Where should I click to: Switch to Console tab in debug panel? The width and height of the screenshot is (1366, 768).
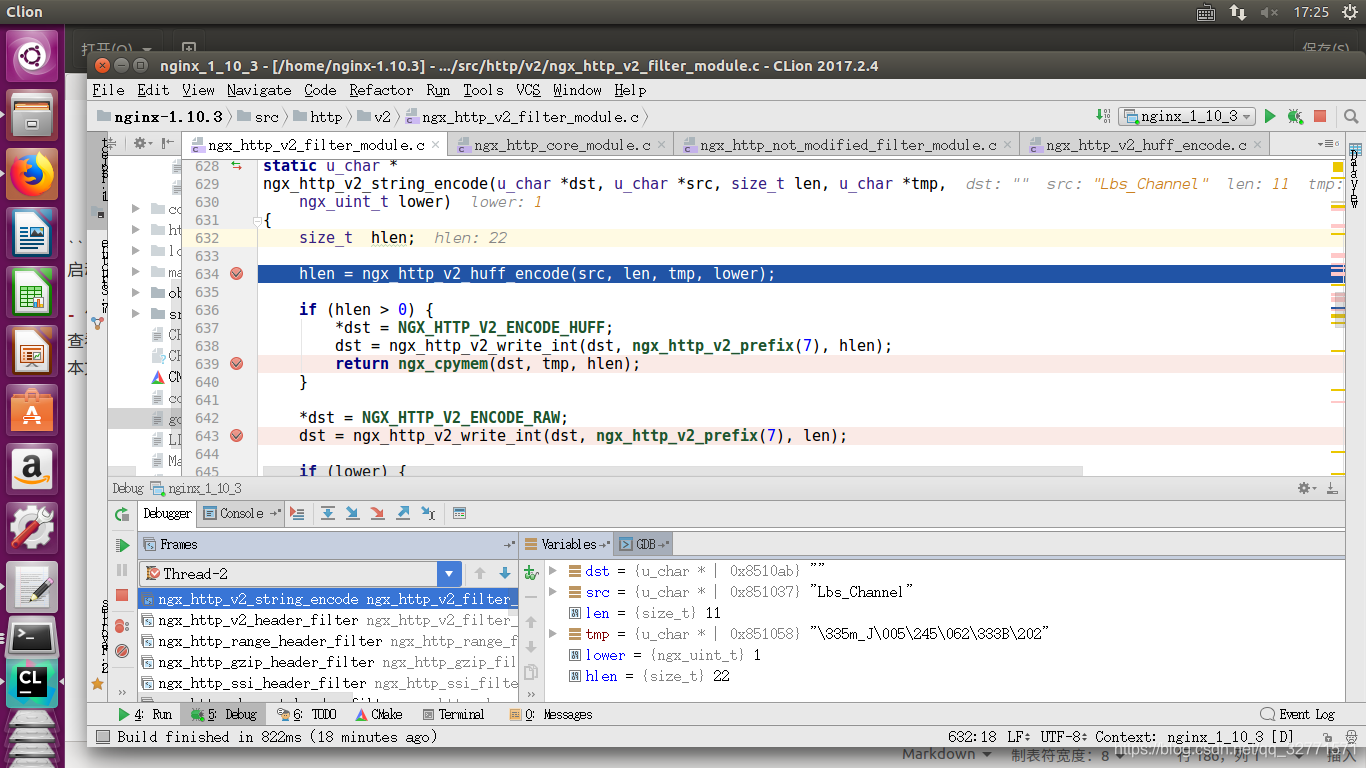241,513
